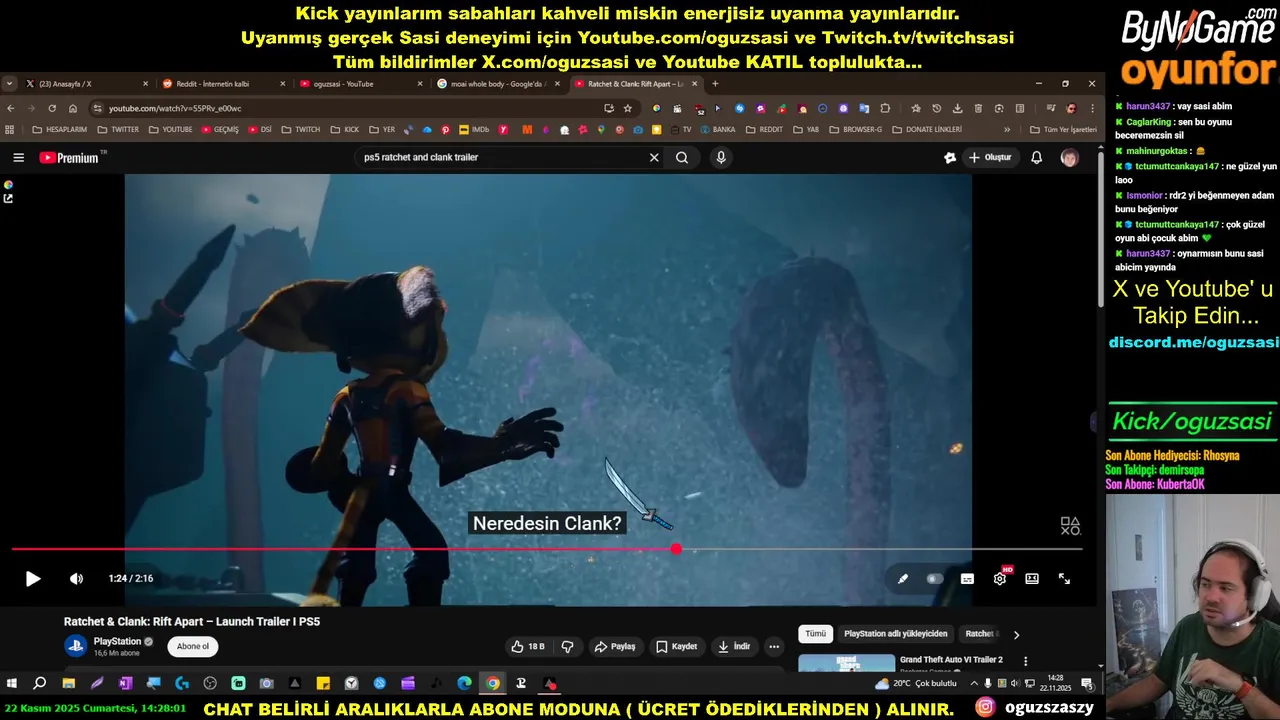The image size is (1280, 720).
Task: Reload the current page
Action: tap(52, 108)
